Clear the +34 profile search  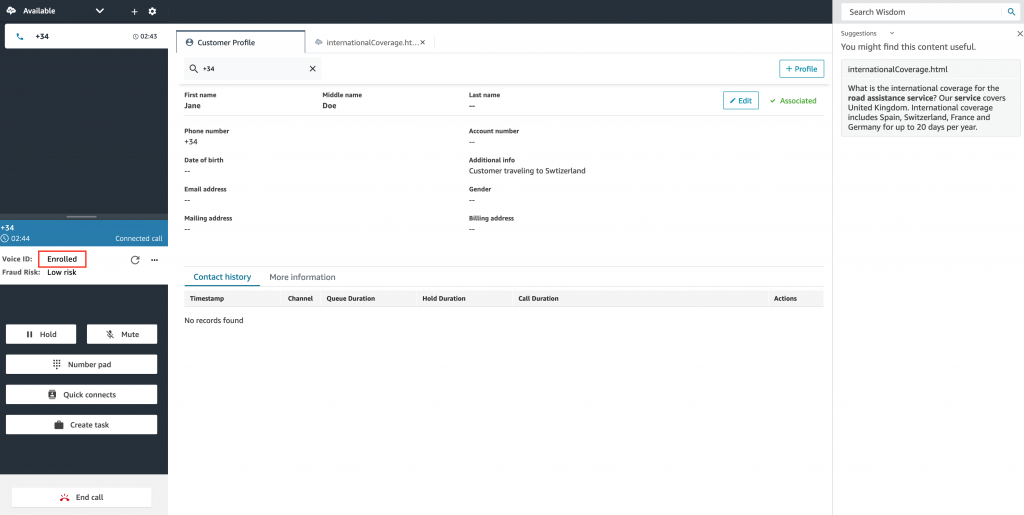tap(312, 69)
